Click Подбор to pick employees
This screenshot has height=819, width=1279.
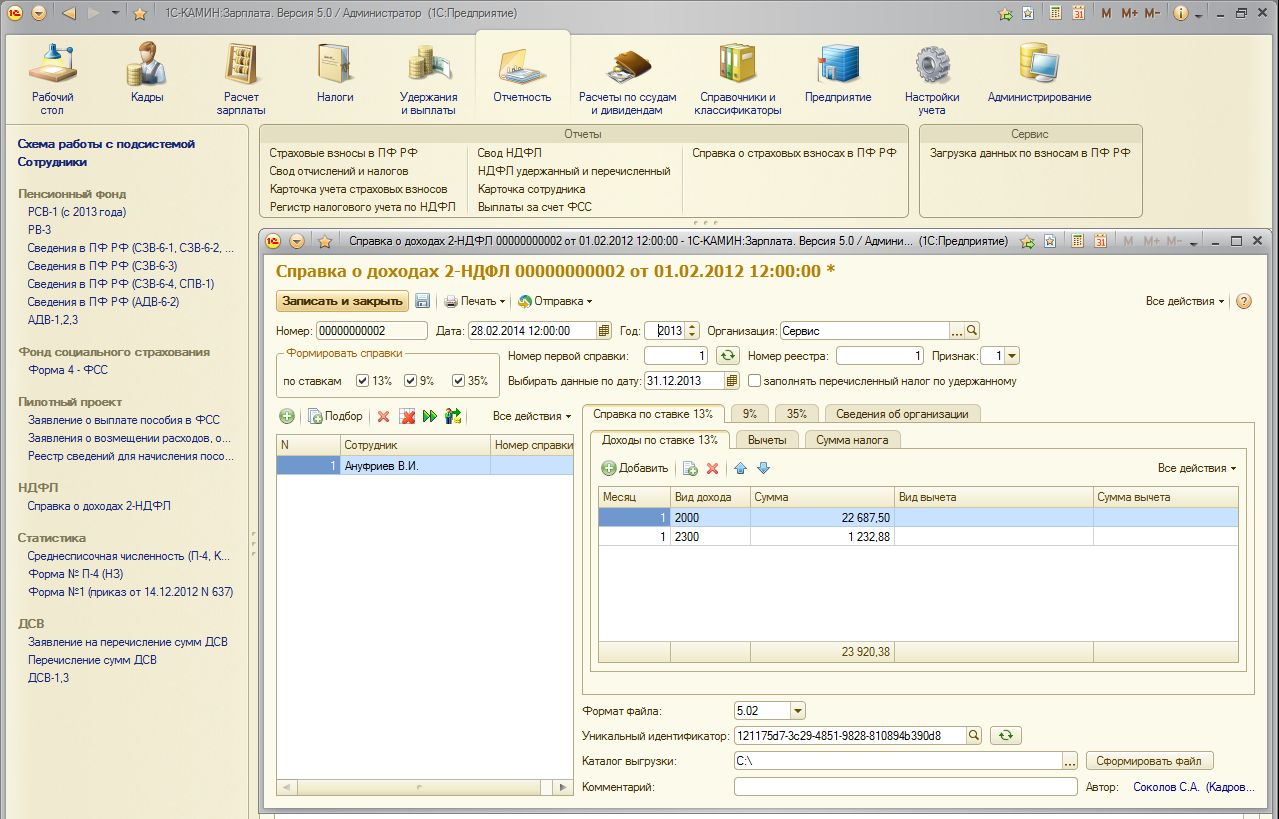tap(335, 416)
